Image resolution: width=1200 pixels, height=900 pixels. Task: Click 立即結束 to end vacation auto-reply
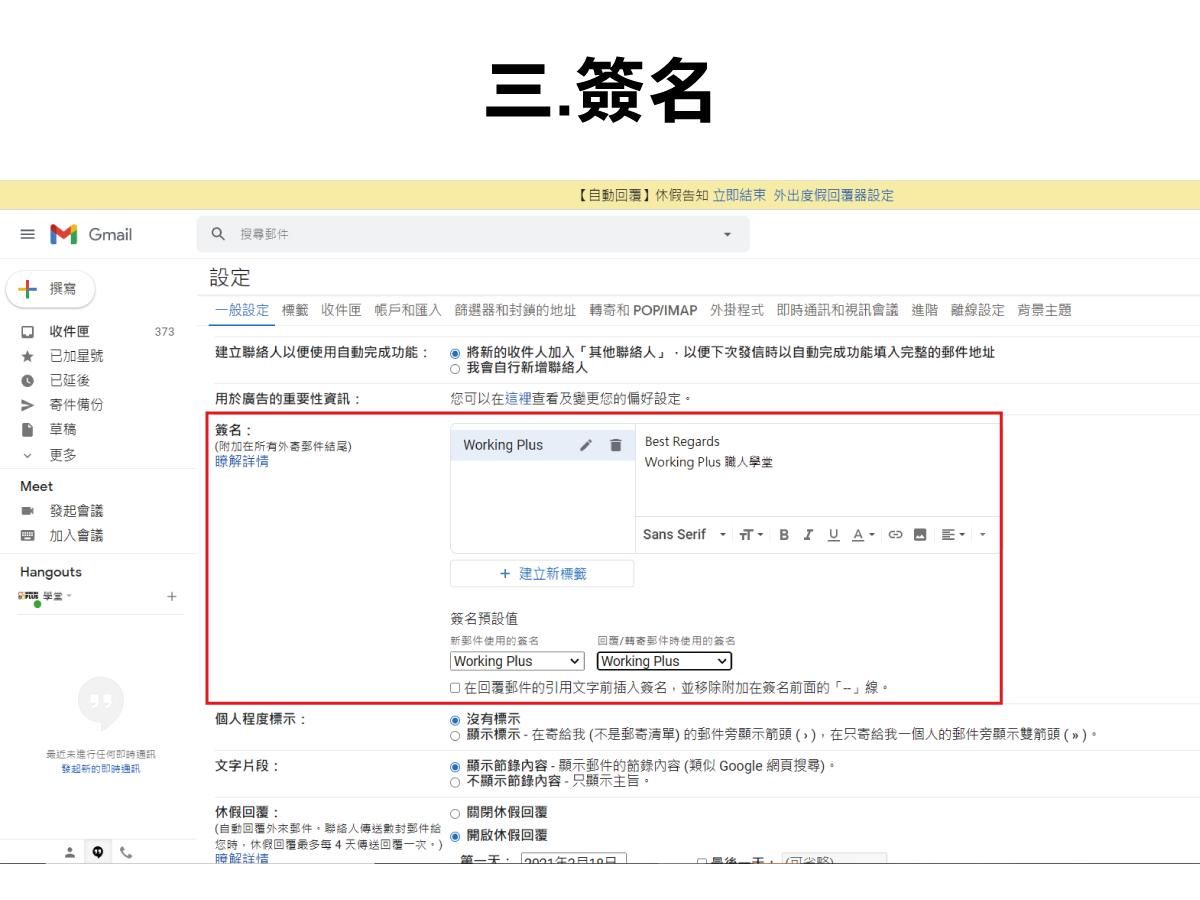[x=742, y=196]
